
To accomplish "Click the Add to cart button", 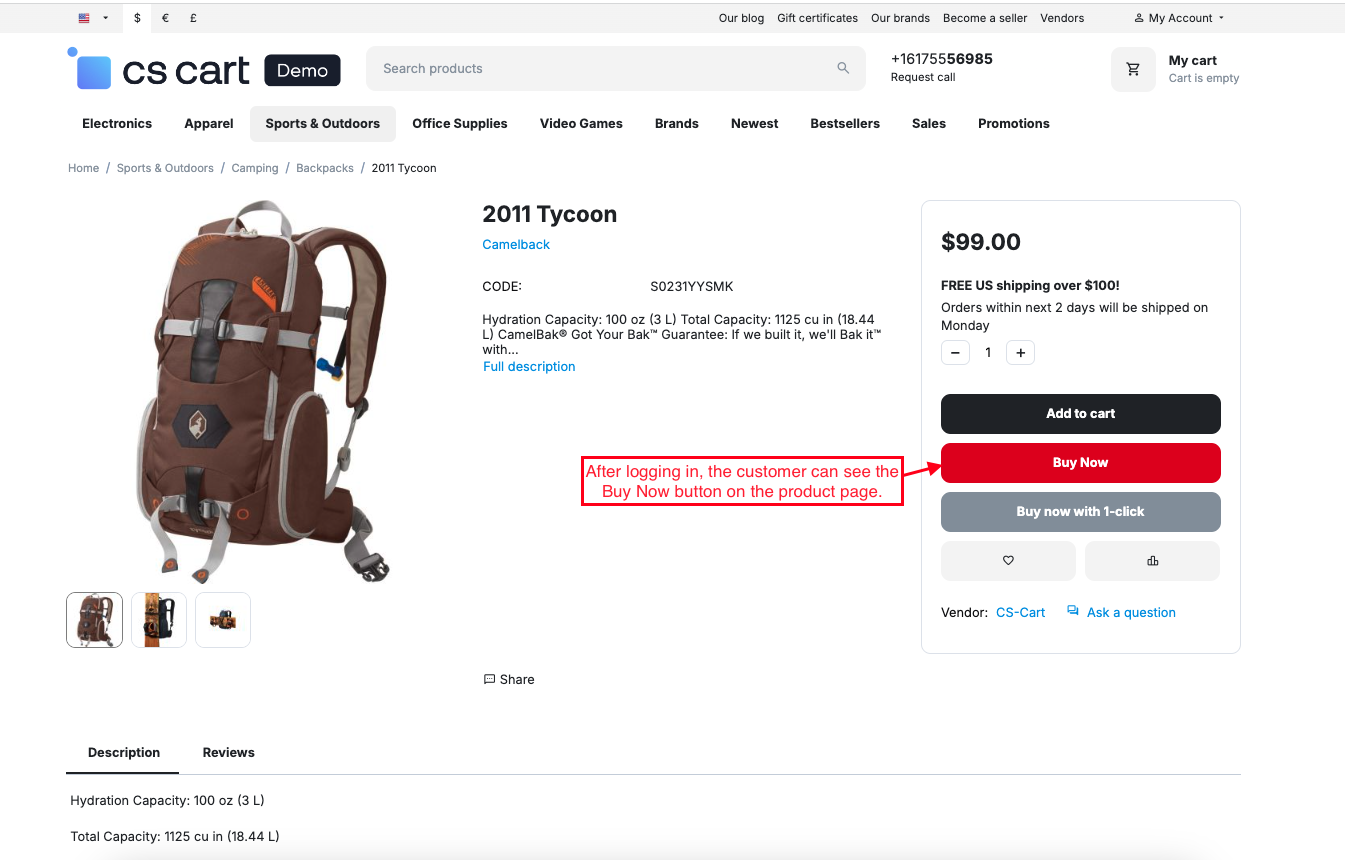I will (1080, 414).
